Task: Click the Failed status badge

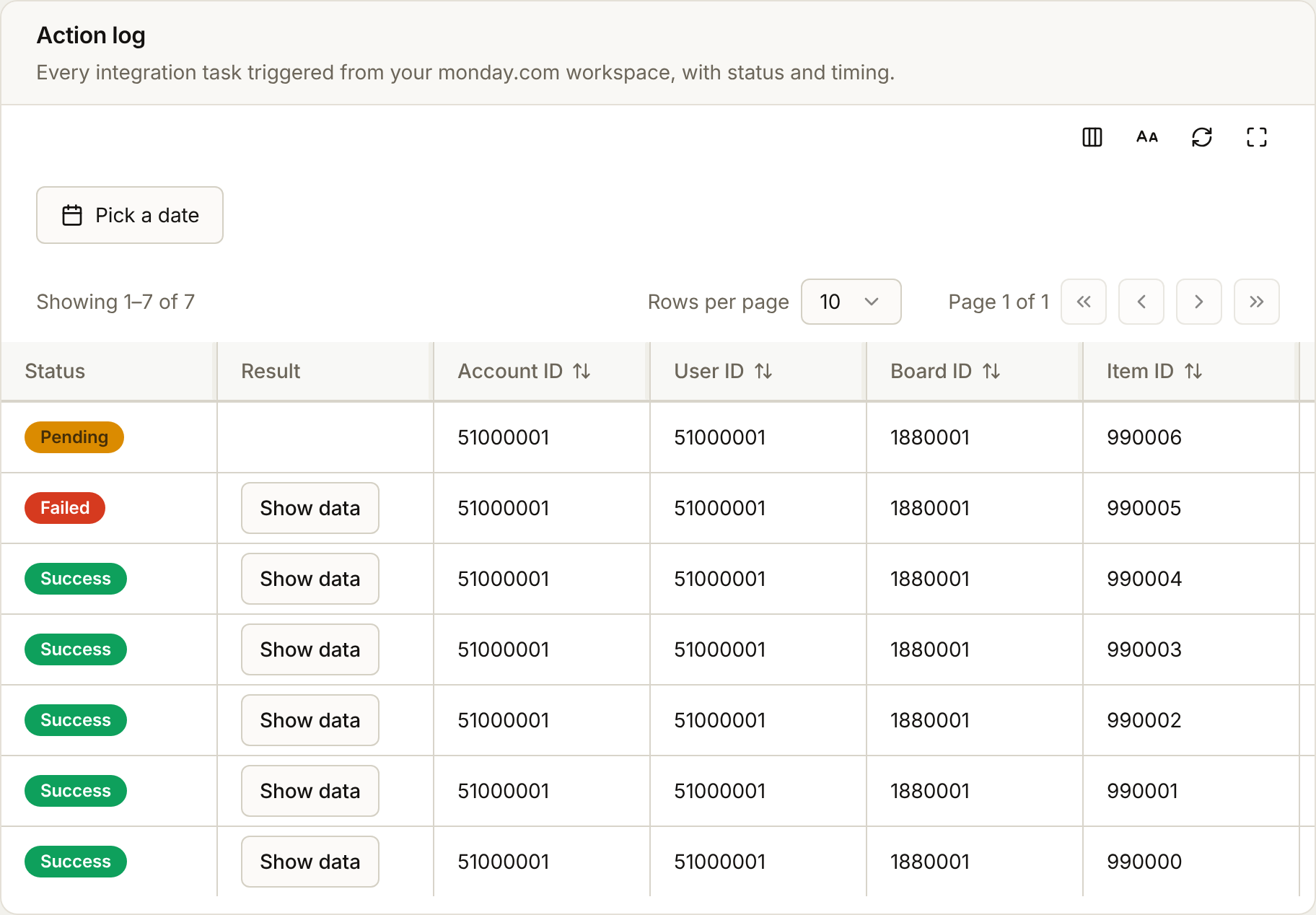Action: (65, 508)
